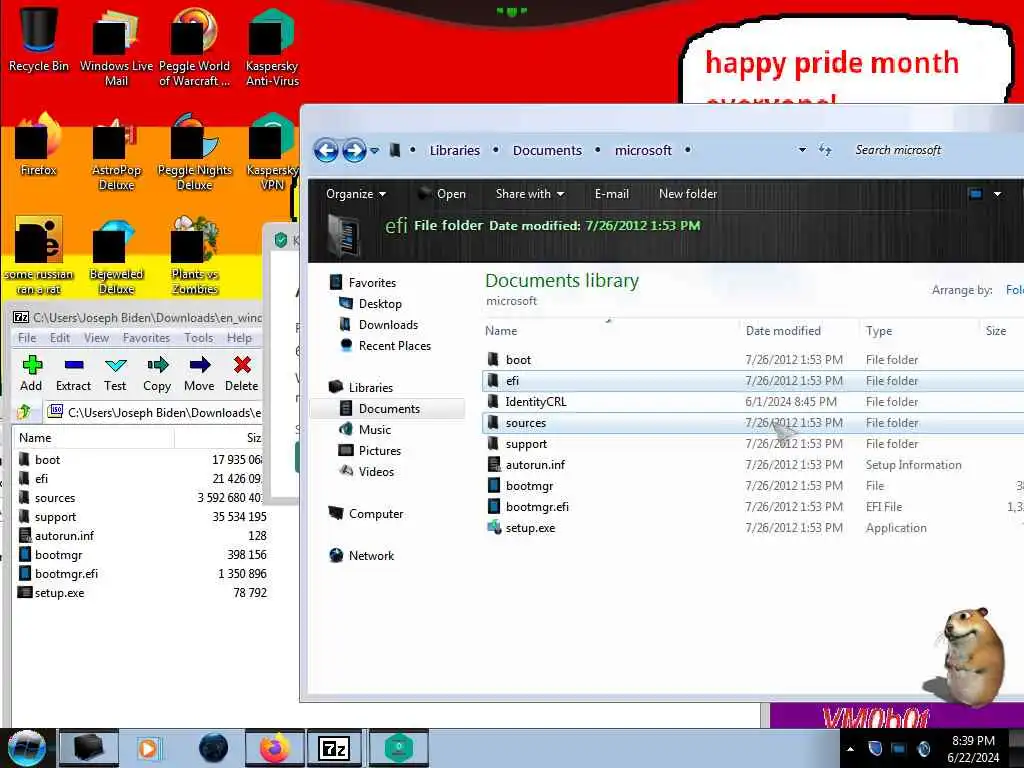Open the Tools menu in 7-Zip
This screenshot has width=1024, height=768.
(x=199, y=338)
